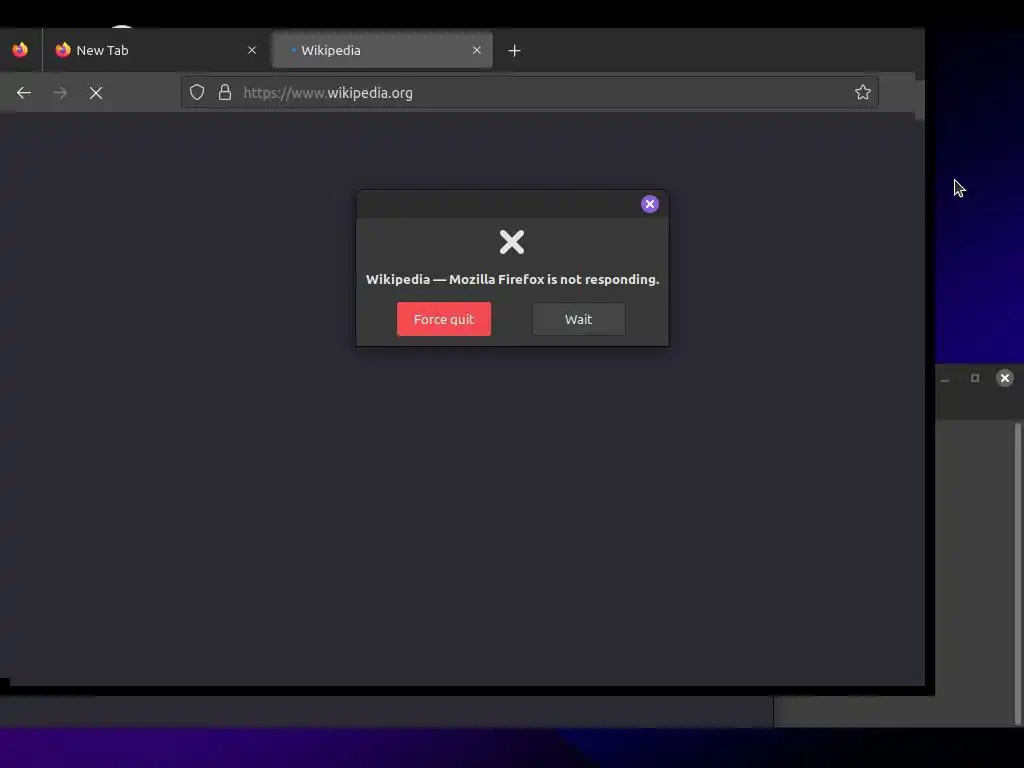Stop loading the page with the X icon

96,93
